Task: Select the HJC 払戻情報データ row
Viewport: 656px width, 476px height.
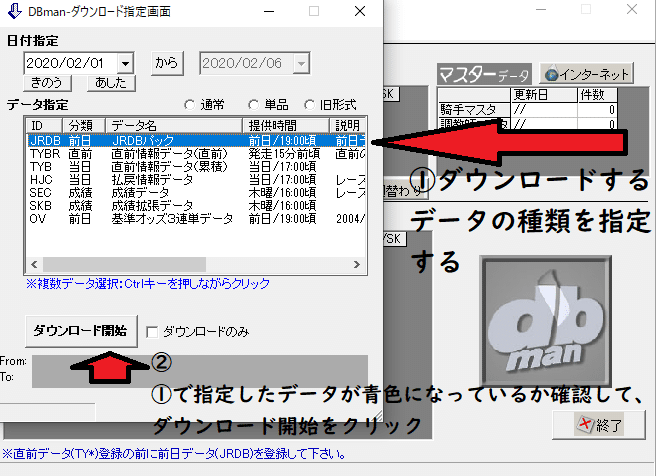Action: pos(196,179)
